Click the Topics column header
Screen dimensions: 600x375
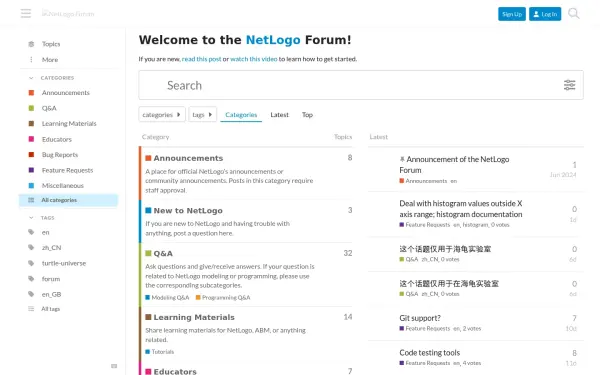click(x=343, y=137)
